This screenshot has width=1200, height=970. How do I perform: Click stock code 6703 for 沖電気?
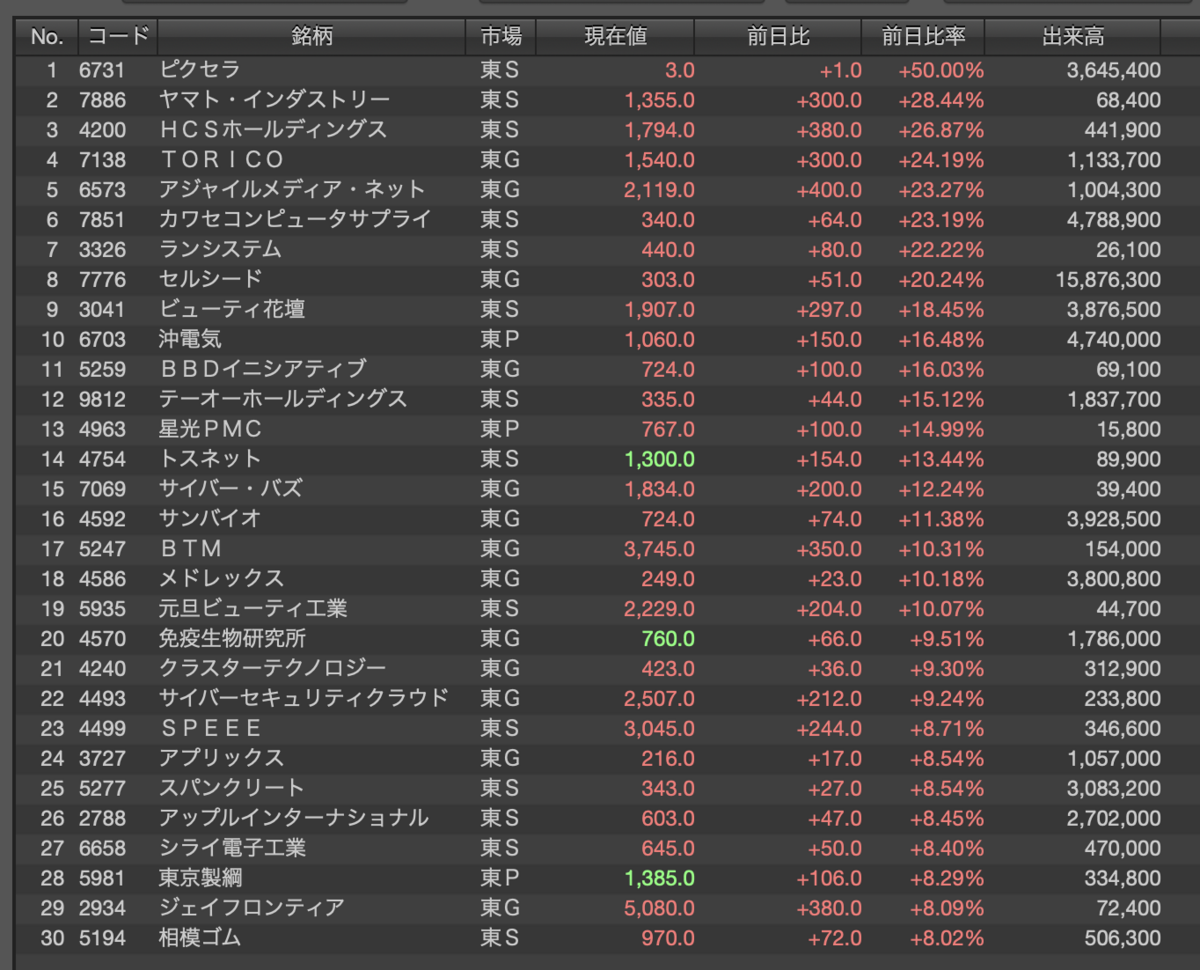point(103,339)
